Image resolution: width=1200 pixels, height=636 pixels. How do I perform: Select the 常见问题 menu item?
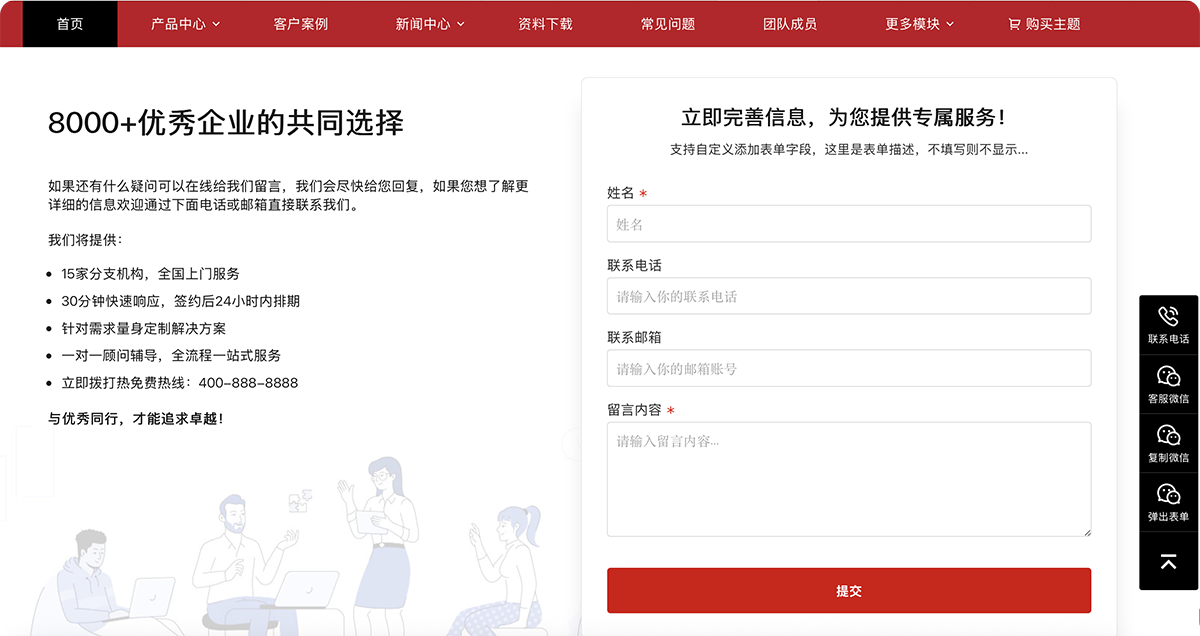668,24
